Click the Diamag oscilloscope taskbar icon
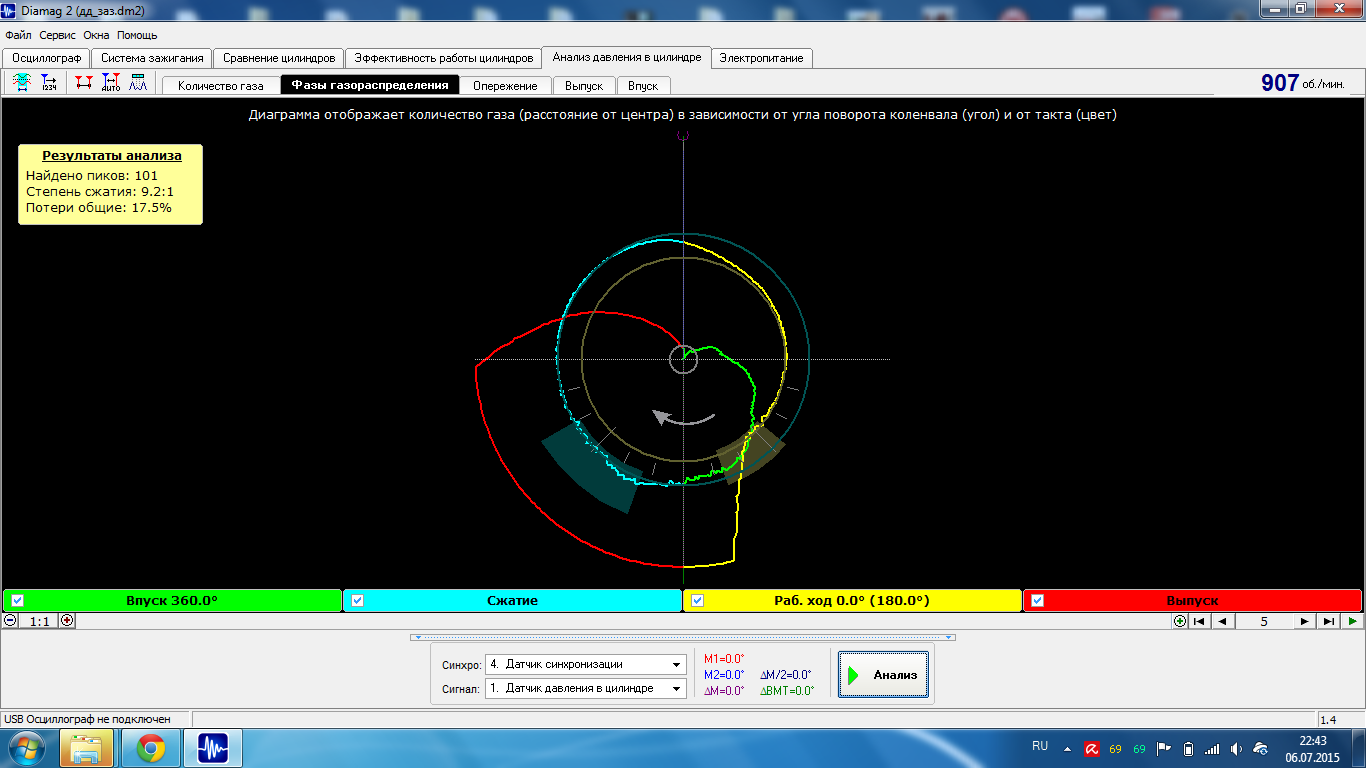The image size is (1366, 768). pyautogui.click(x=213, y=748)
